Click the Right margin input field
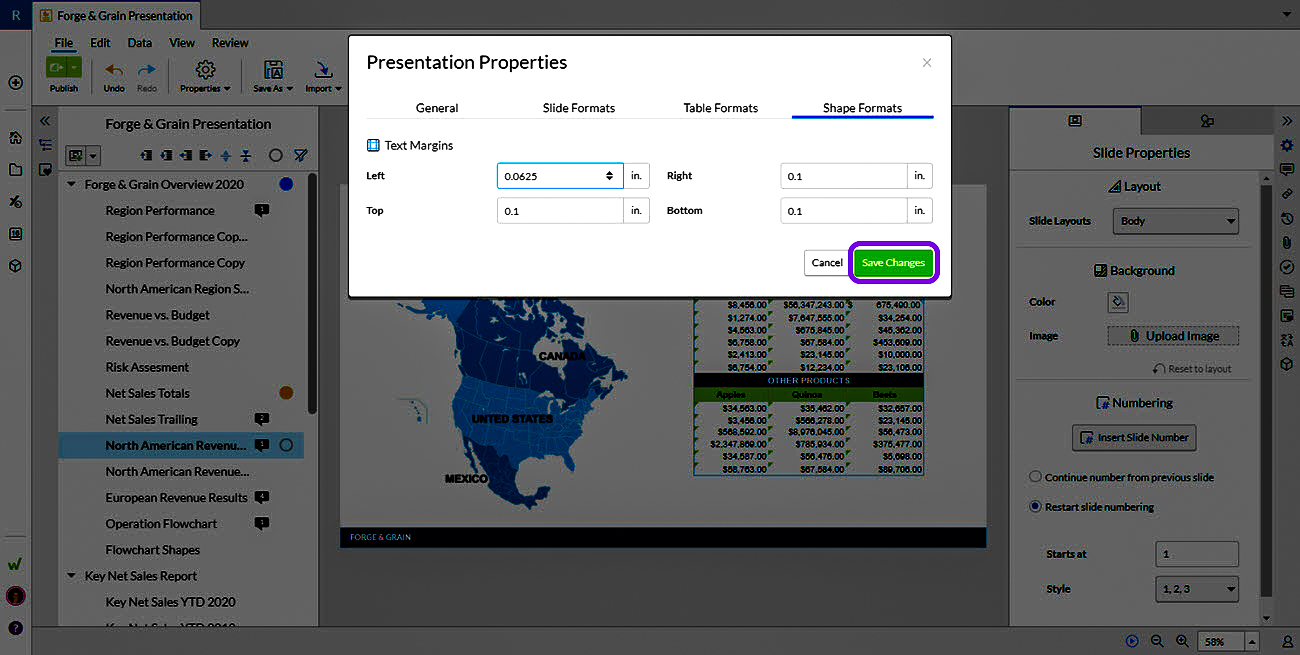Viewport: 1300px width, 655px height. tap(843, 176)
